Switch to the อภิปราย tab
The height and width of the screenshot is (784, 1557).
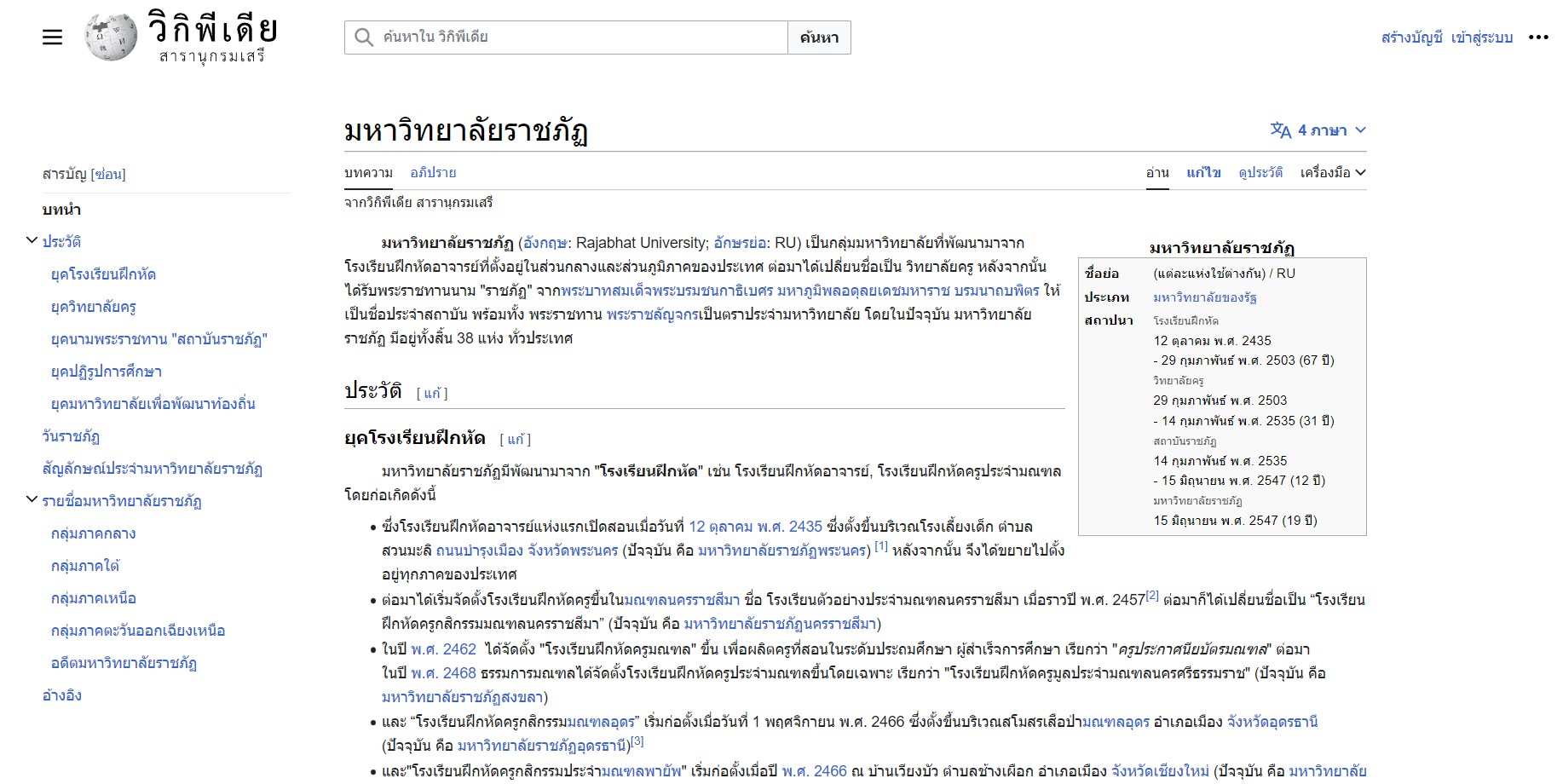433,173
